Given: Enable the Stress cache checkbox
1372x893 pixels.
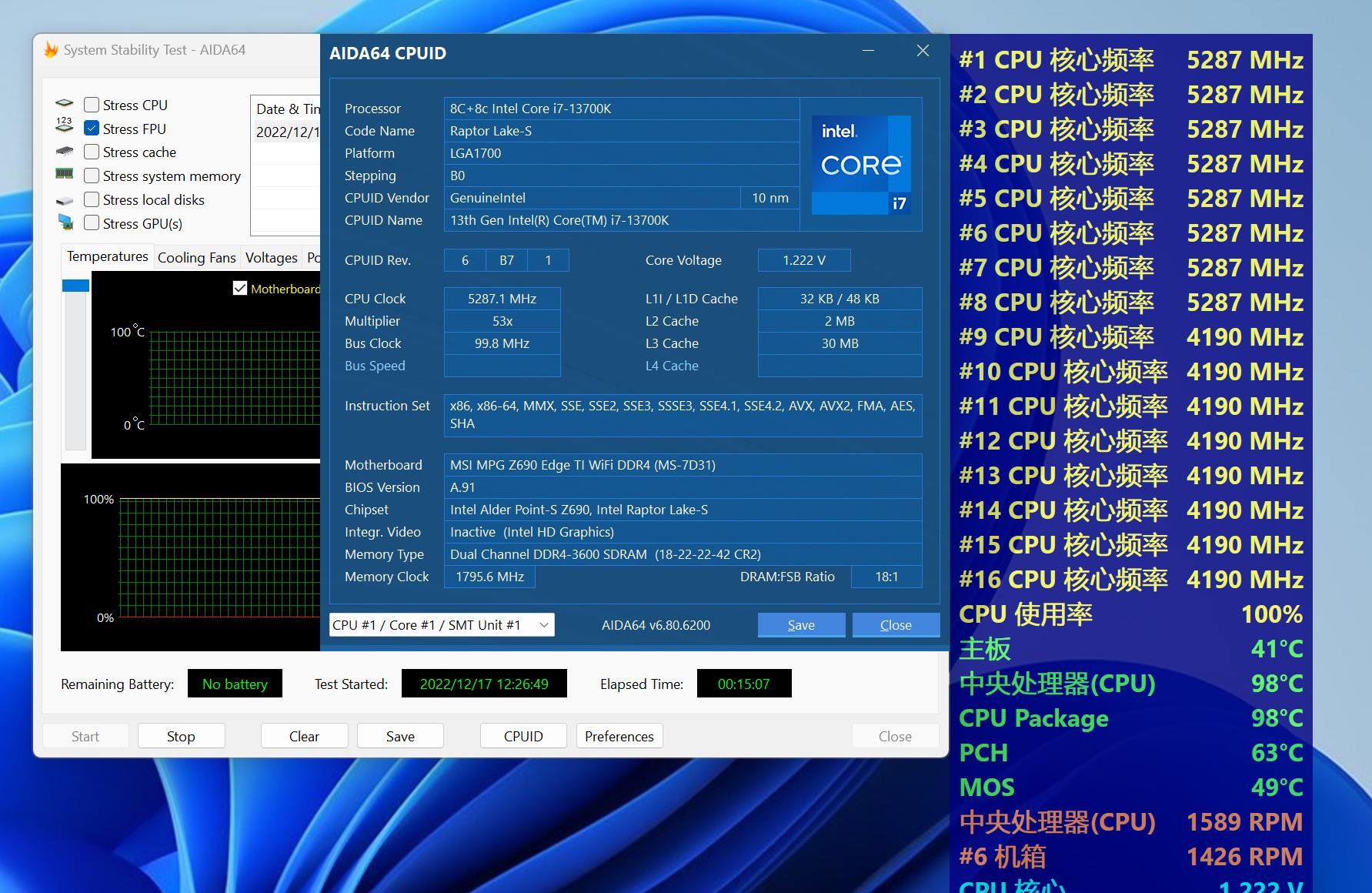Looking at the screenshot, I should 92,152.
